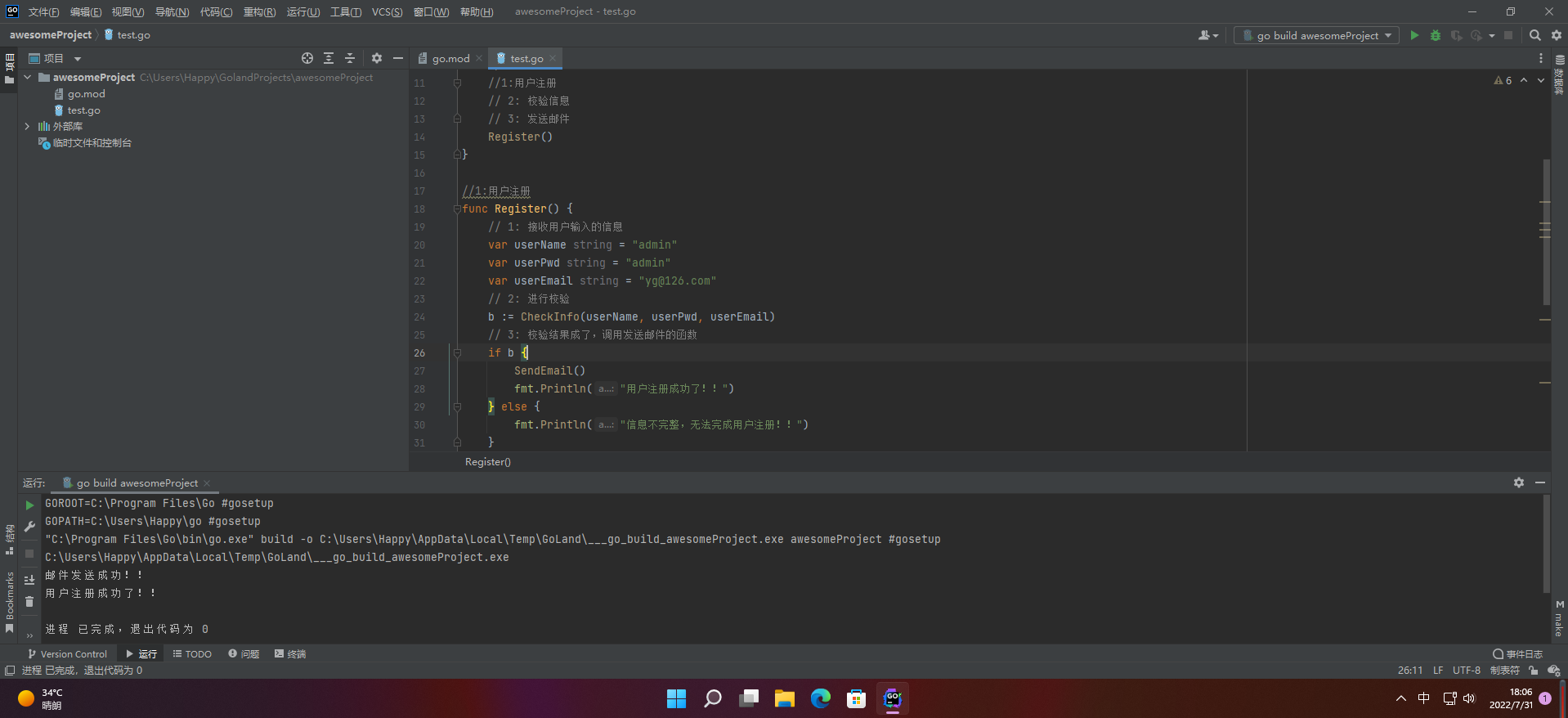The image size is (1568, 718).
Task: Collapse the awesomeProject tree node
Action: pyautogui.click(x=28, y=77)
